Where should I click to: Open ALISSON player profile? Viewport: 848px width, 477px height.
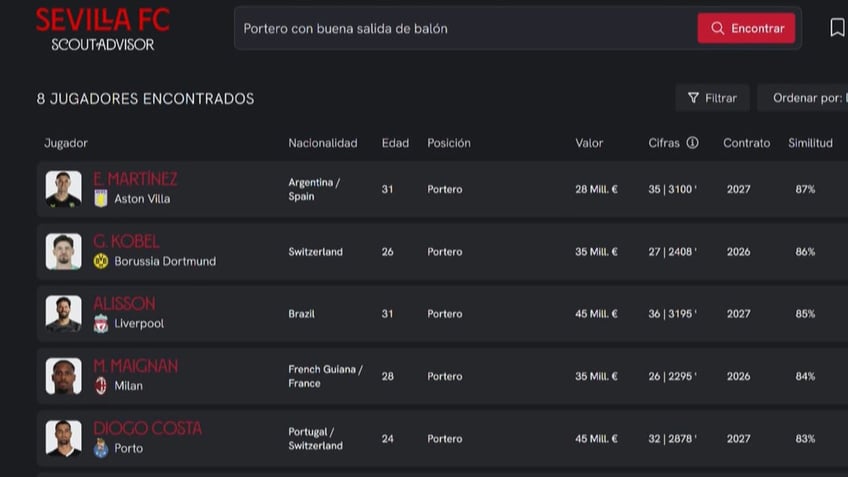(124, 303)
